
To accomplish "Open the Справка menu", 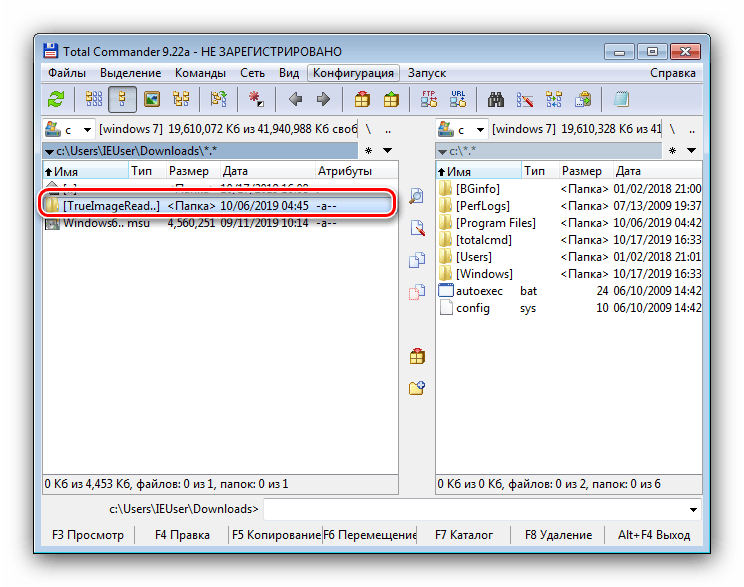I will 673,73.
